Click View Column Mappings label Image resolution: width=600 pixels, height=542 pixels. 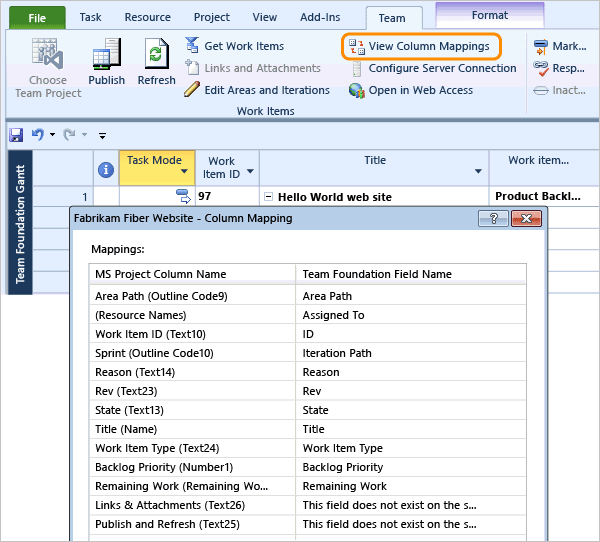coord(429,46)
